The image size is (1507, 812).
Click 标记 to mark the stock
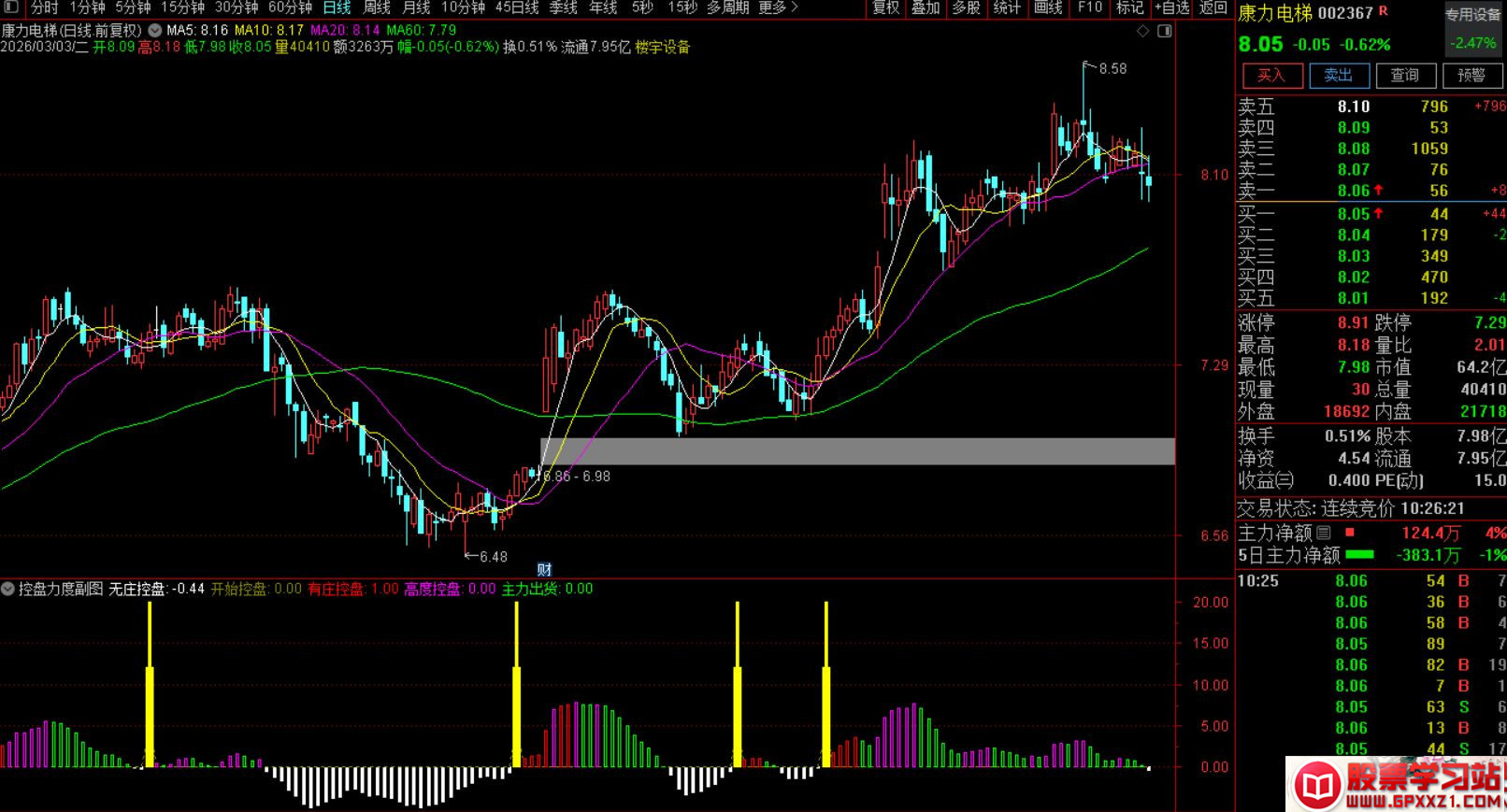point(1129,7)
